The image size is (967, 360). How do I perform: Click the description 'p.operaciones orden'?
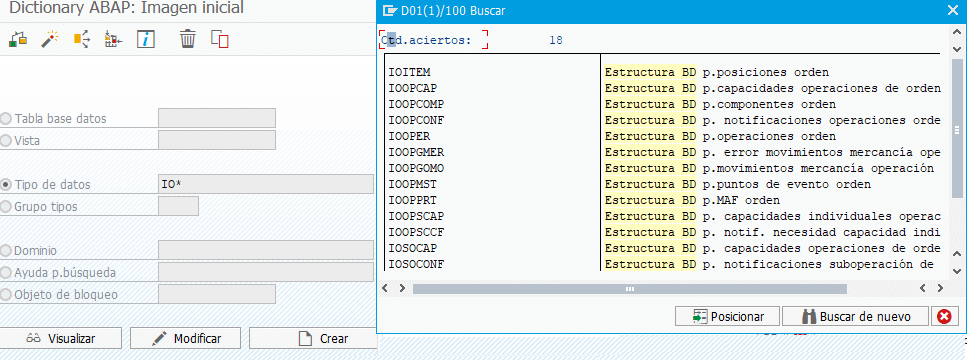point(769,136)
